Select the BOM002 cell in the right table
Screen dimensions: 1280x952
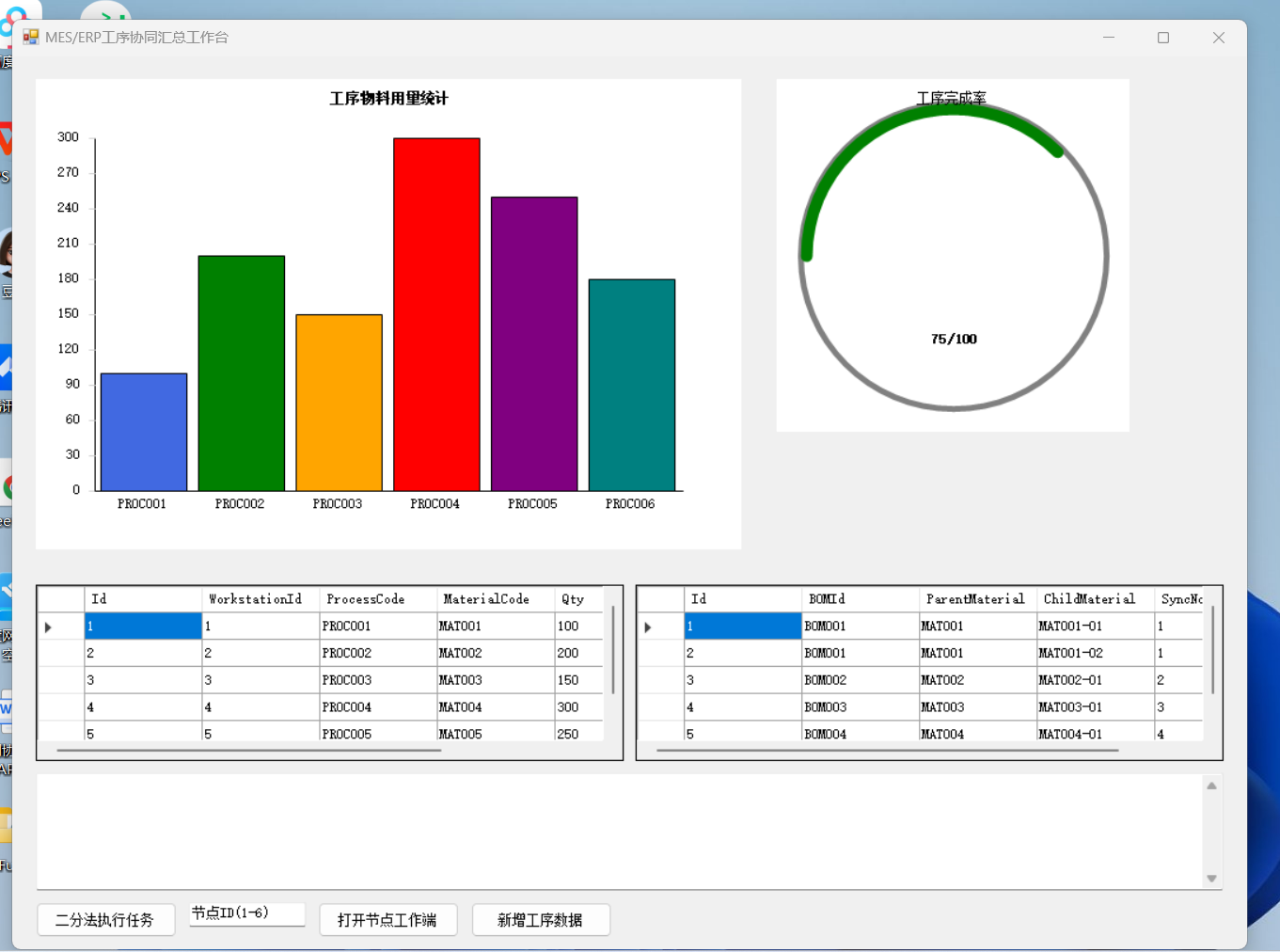[861, 680]
